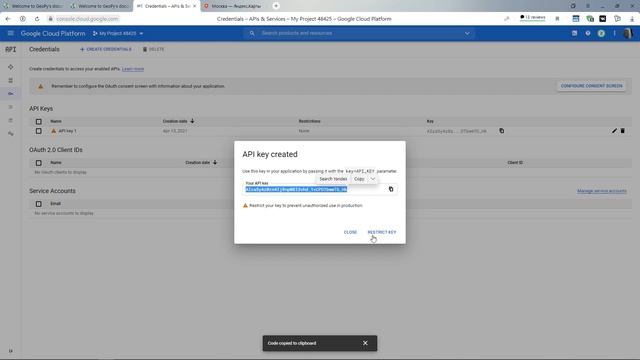Toggle the OAuth 2.0 Client IDs header checkbox

38,163
